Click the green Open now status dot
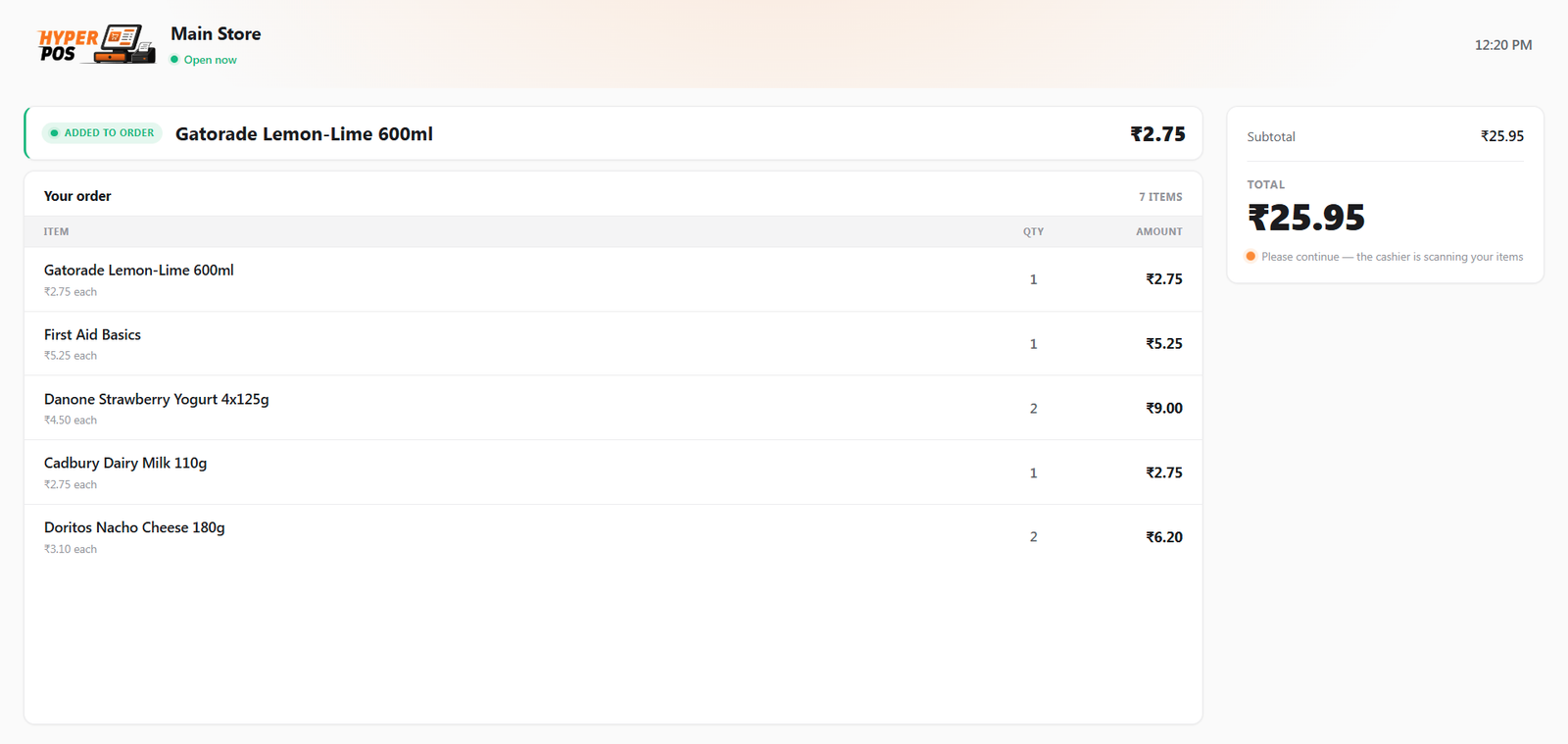Viewport: 1568px width, 744px height. pyautogui.click(x=174, y=60)
